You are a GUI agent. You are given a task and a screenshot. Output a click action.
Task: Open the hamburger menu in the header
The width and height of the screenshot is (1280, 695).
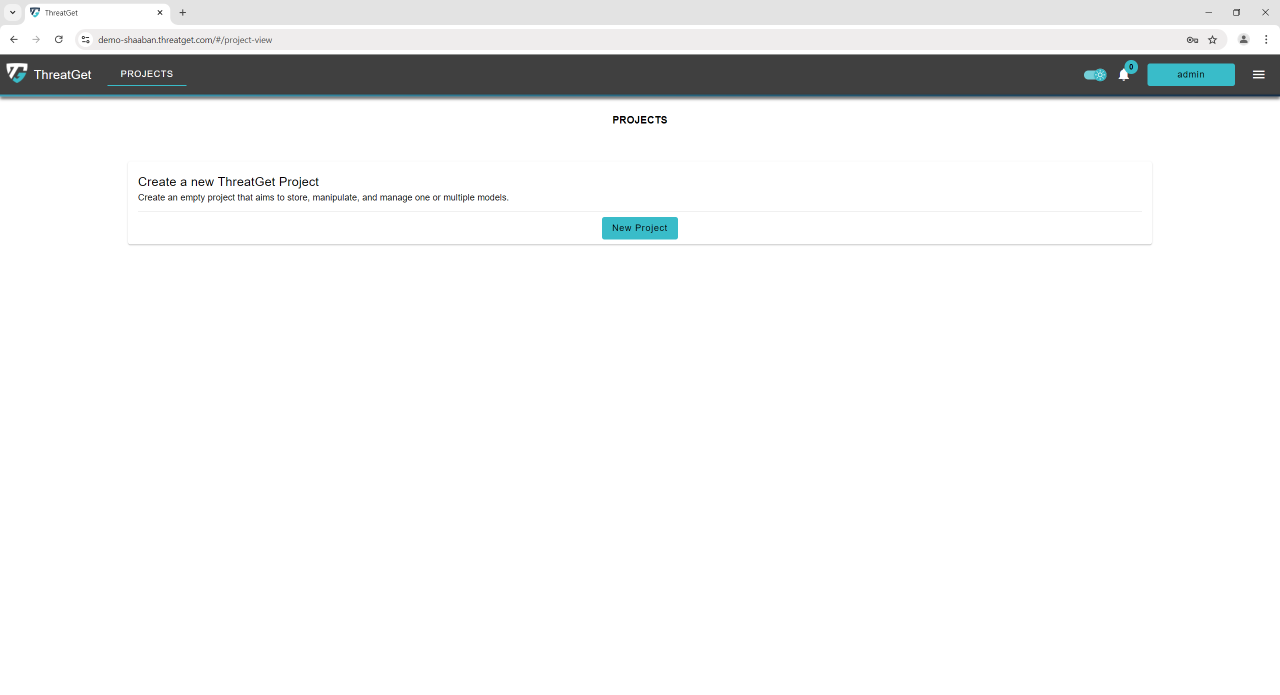(x=1258, y=74)
